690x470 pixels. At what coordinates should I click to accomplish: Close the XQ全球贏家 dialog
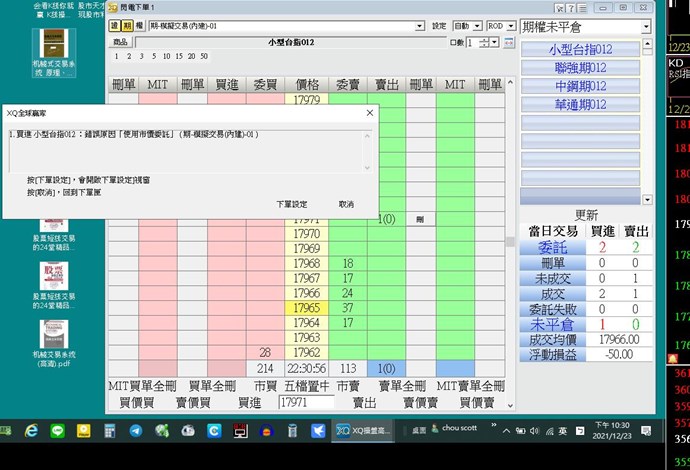pos(369,113)
